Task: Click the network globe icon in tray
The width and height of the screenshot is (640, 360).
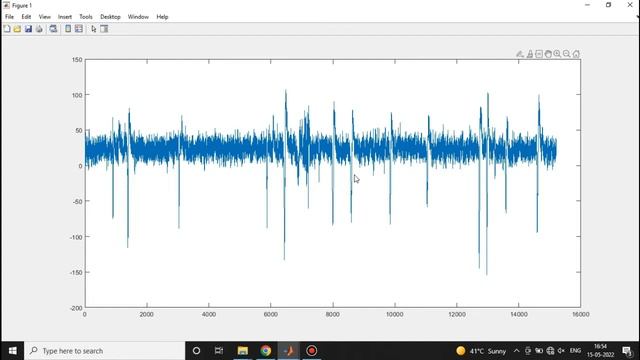Action: 550,351
